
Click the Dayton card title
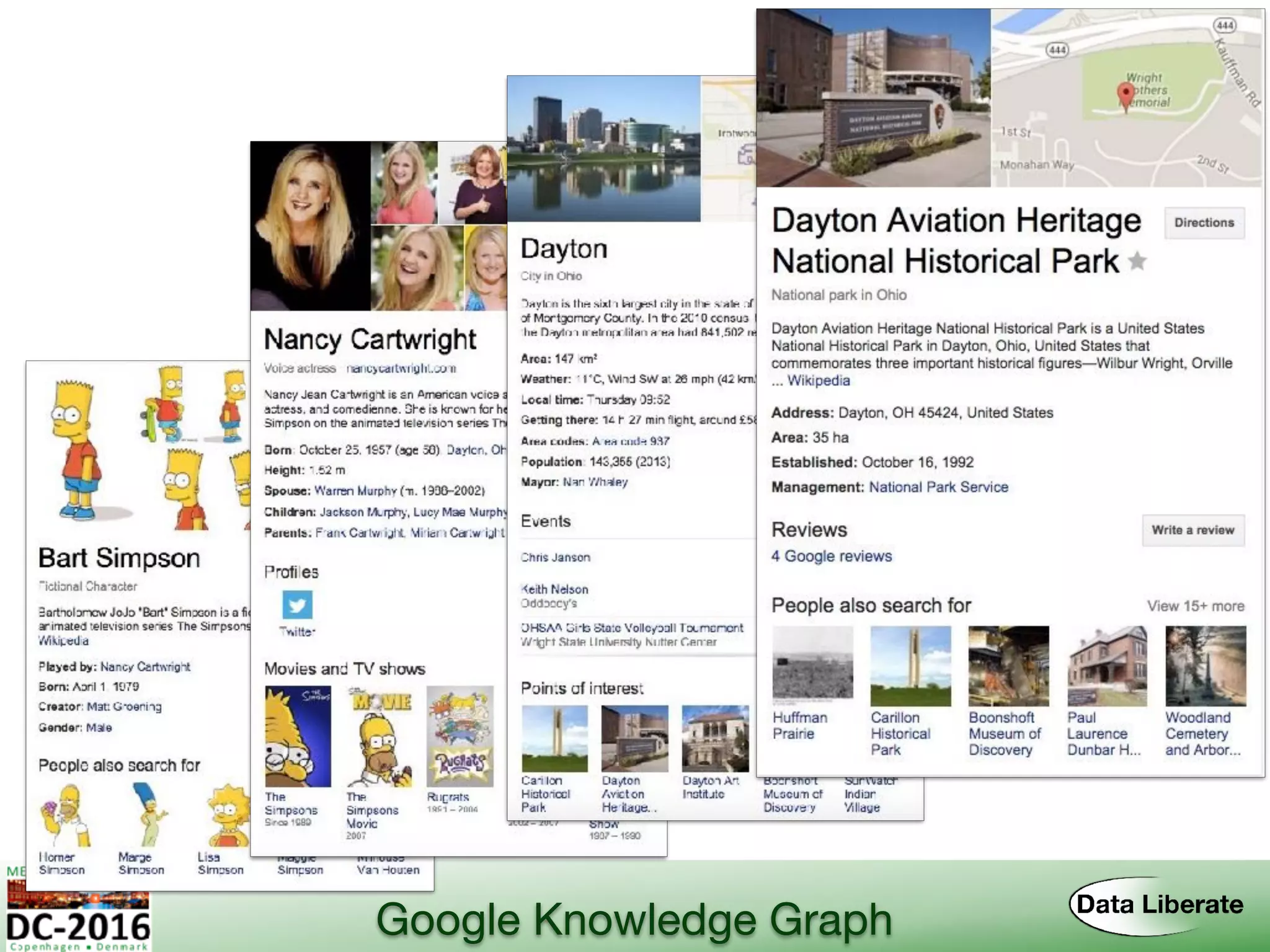point(564,249)
